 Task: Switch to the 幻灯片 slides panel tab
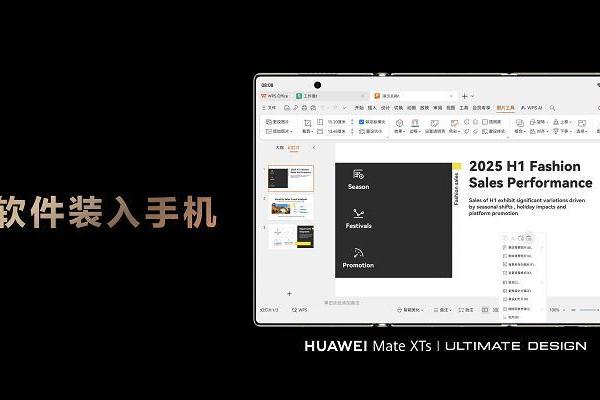[x=293, y=148]
